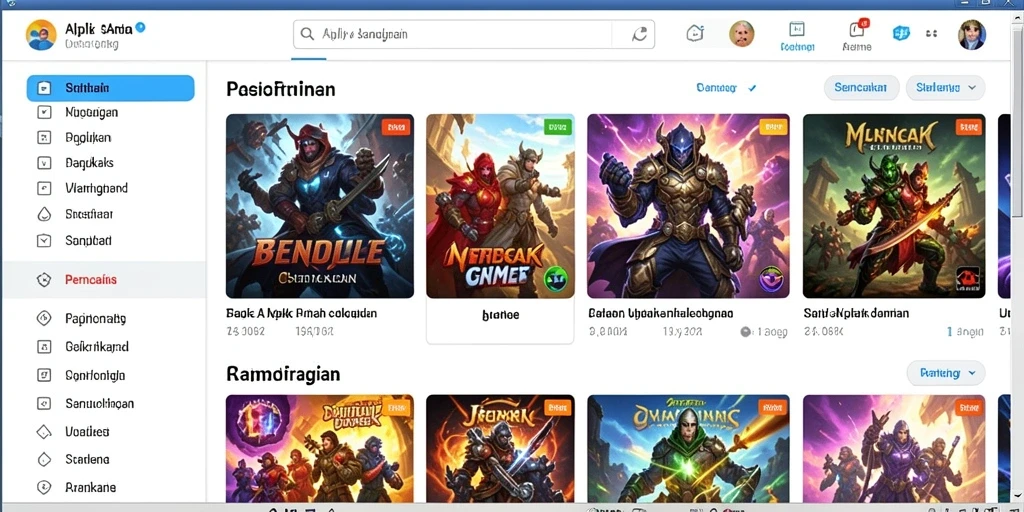Click the red emblem on MLNNCAK card
This screenshot has width=1024, height=512.
968,278
